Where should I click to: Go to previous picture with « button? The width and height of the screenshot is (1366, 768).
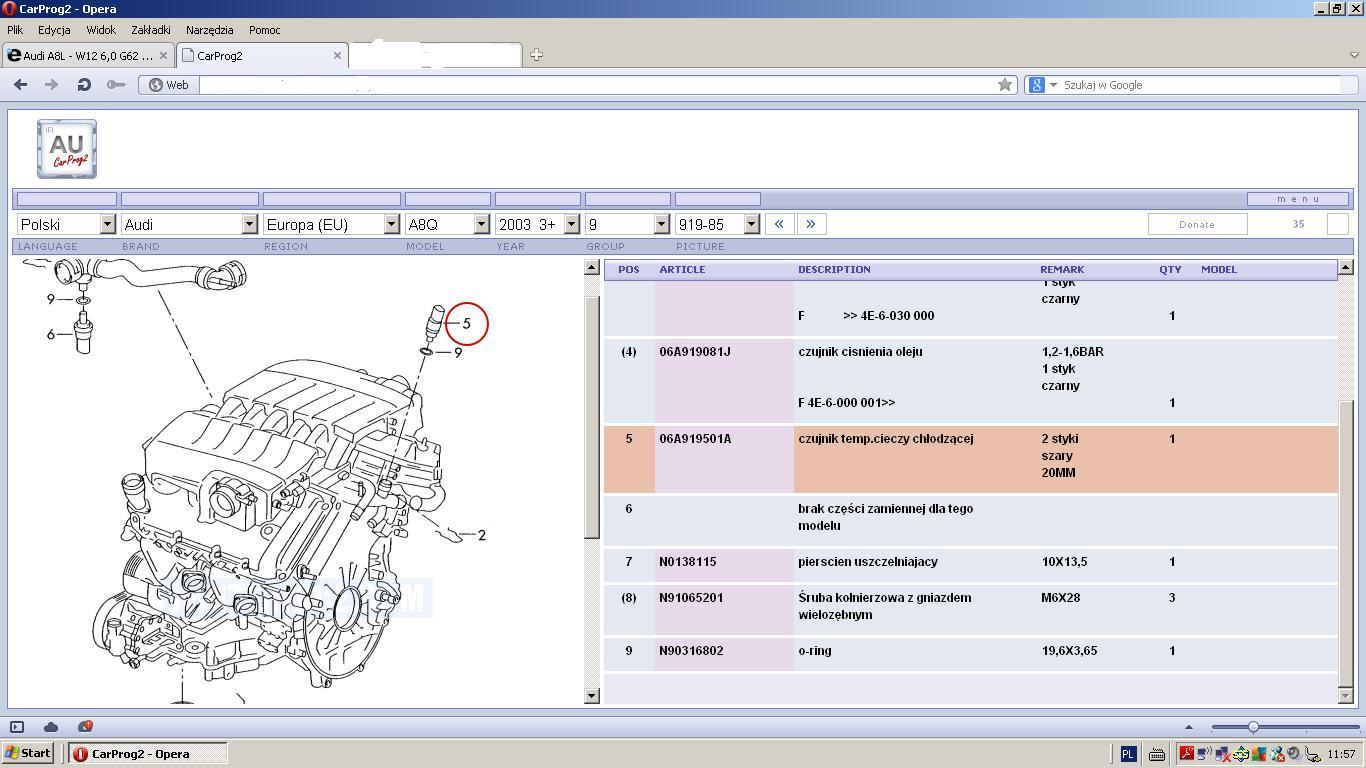[x=779, y=224]
